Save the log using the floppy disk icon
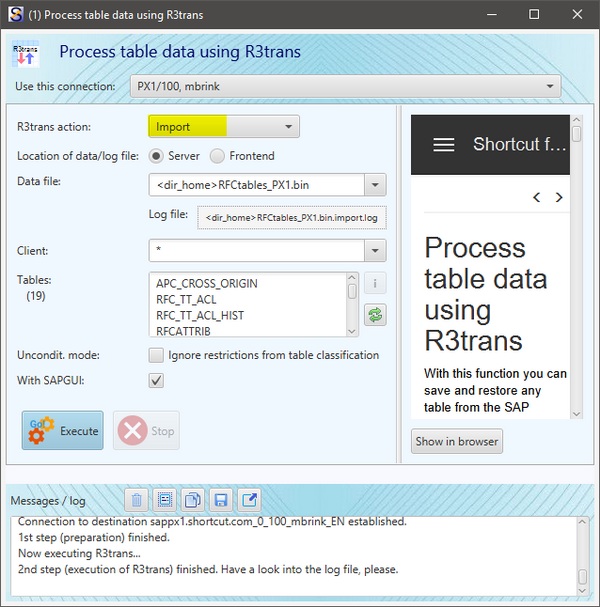The image size is (600, 607). coord(221,499)
